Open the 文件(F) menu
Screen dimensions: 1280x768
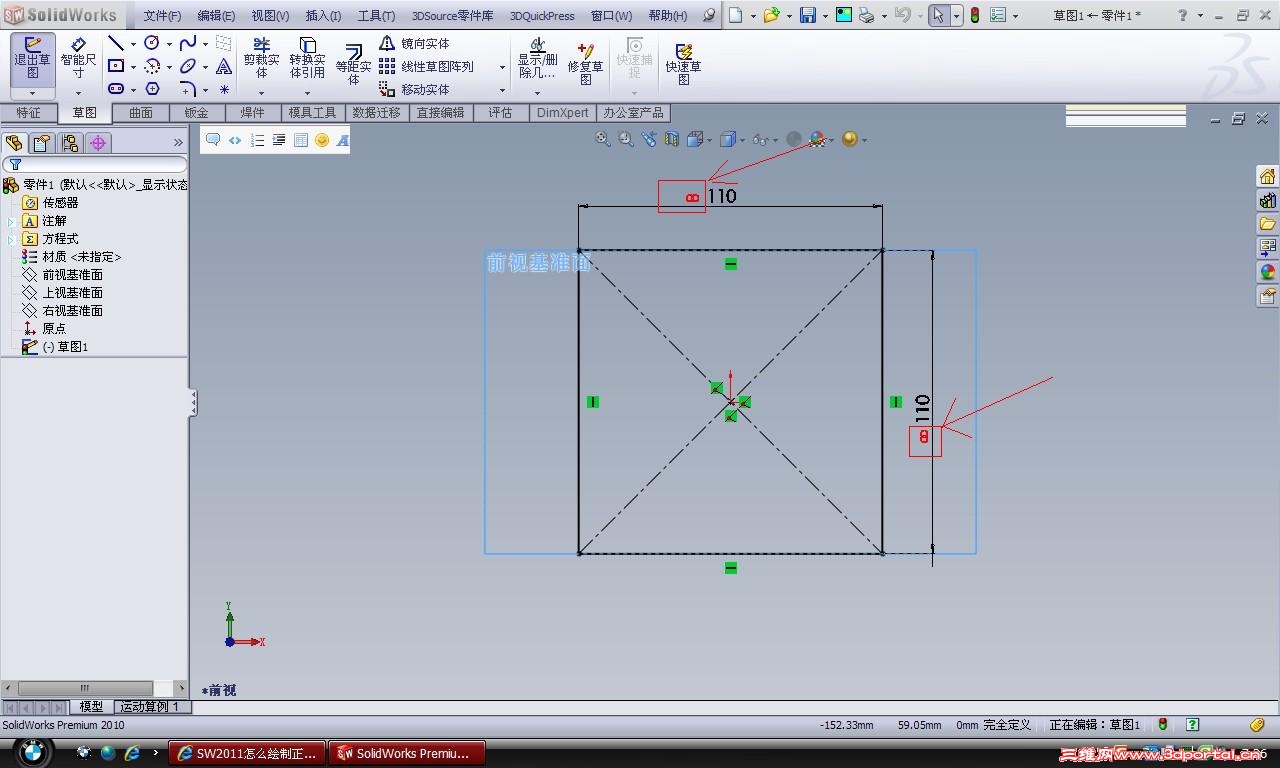162,16
